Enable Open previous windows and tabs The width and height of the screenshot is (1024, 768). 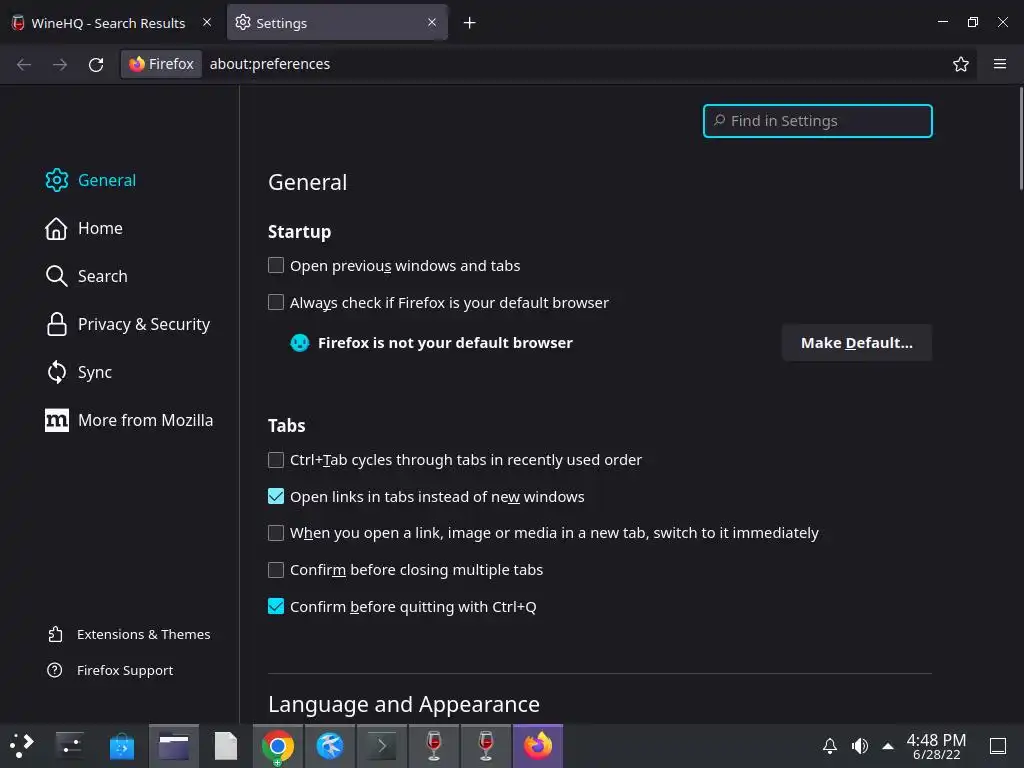(x=276, y=266)
